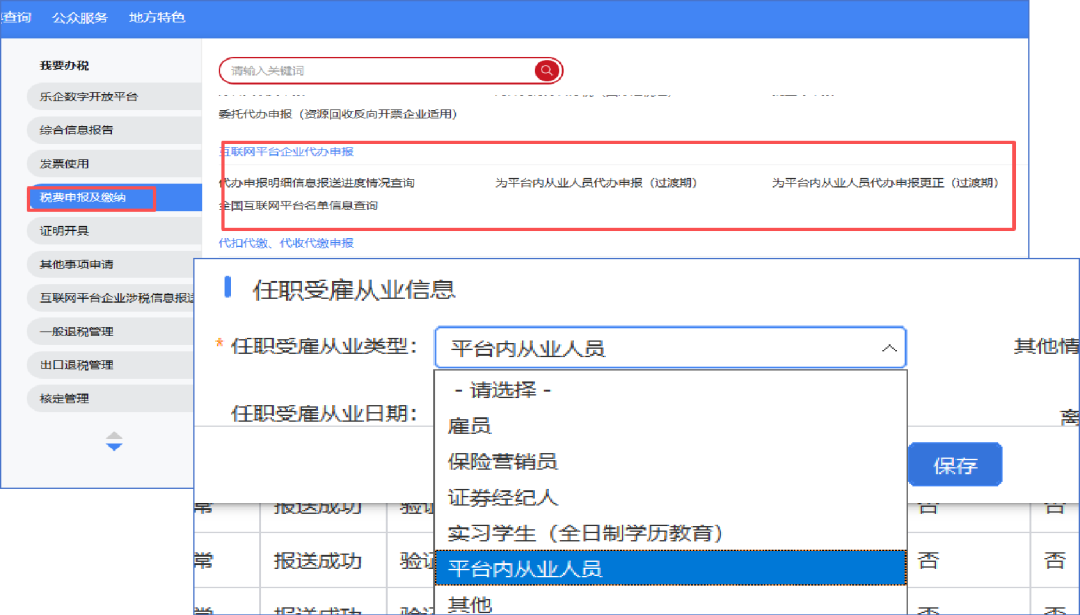Switch to the 地方特色 tab
The height and width of the screenshot is (615, 1080).
[x=157, y=18]
